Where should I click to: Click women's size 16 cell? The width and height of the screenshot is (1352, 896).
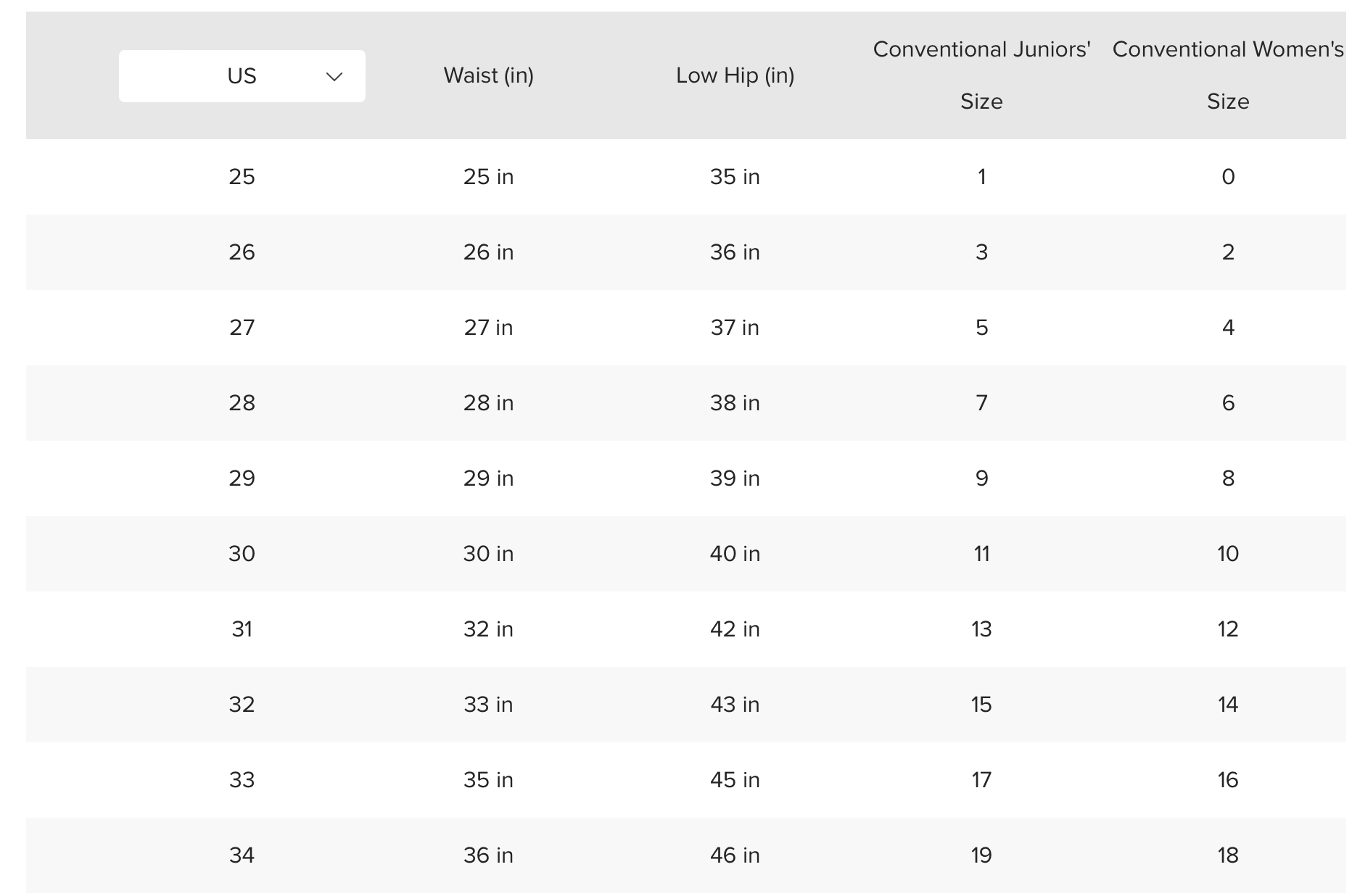(1228, 780)
